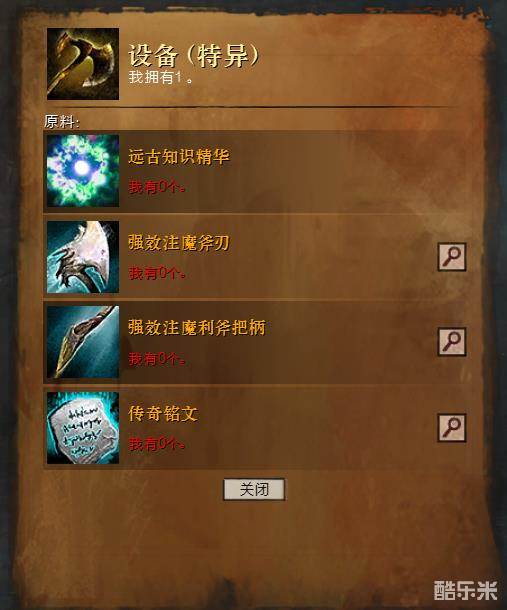Select the 远古知识精华 ingredient name
Image resolution: width=507 pixels, height=610 pixels.
click(179, 156)
